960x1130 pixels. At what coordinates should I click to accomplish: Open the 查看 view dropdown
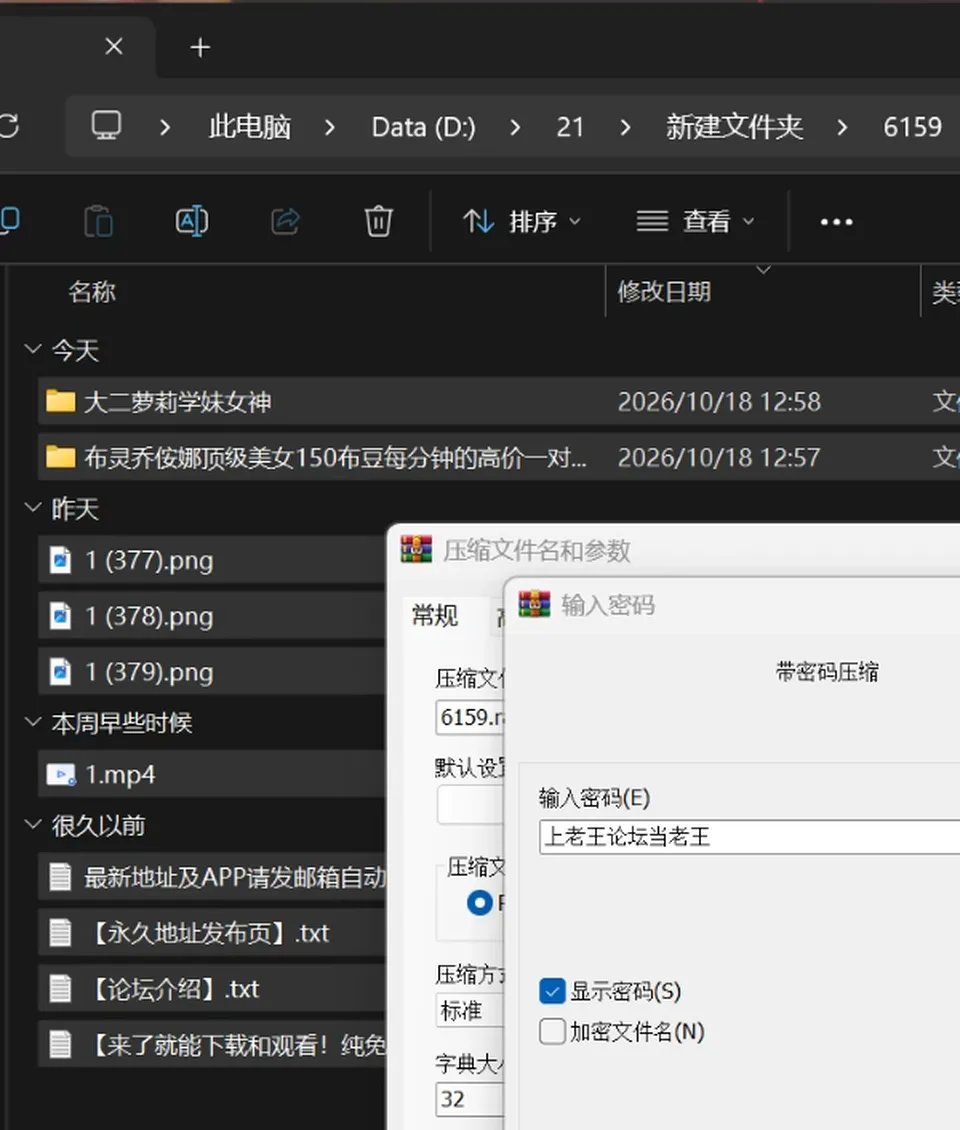[695, 221]
